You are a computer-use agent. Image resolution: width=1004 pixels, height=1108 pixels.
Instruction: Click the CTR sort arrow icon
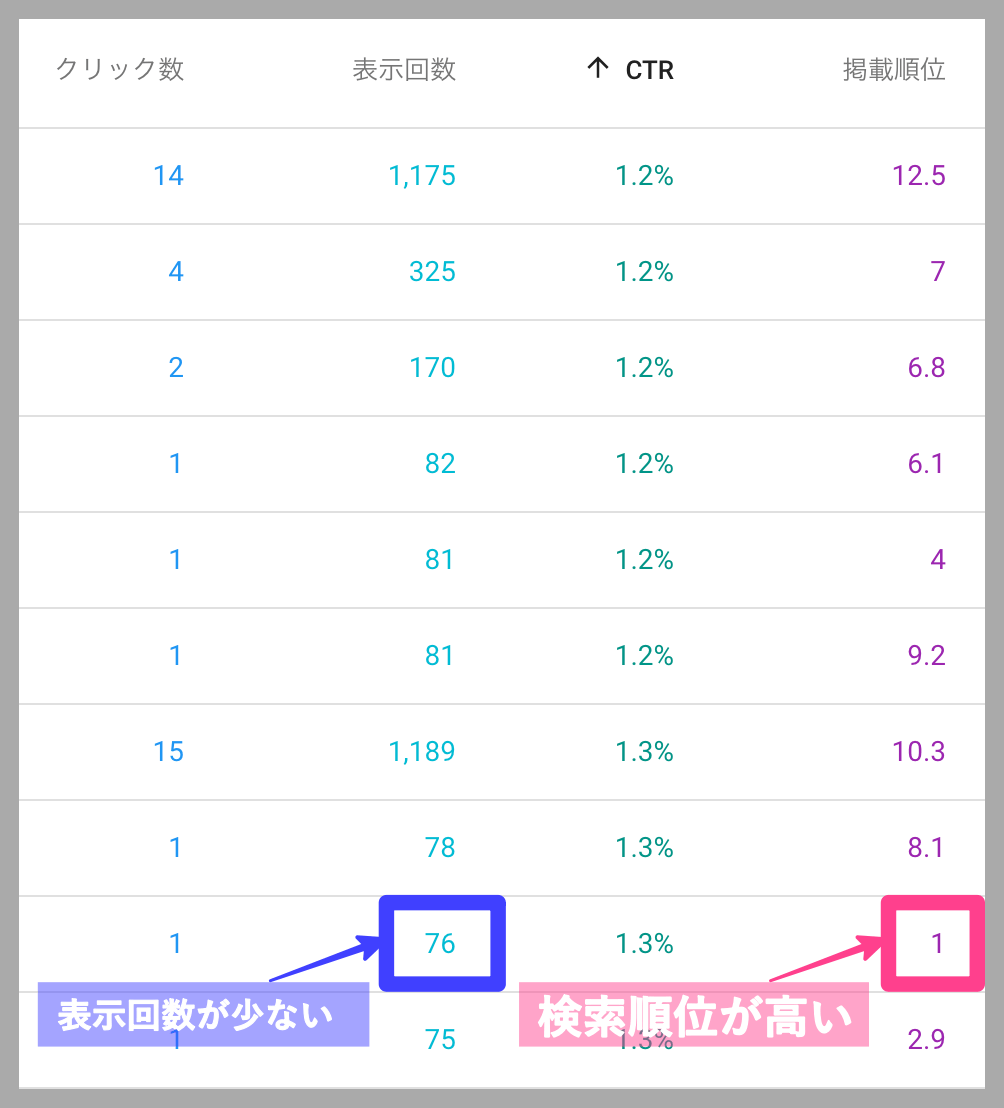598,68
